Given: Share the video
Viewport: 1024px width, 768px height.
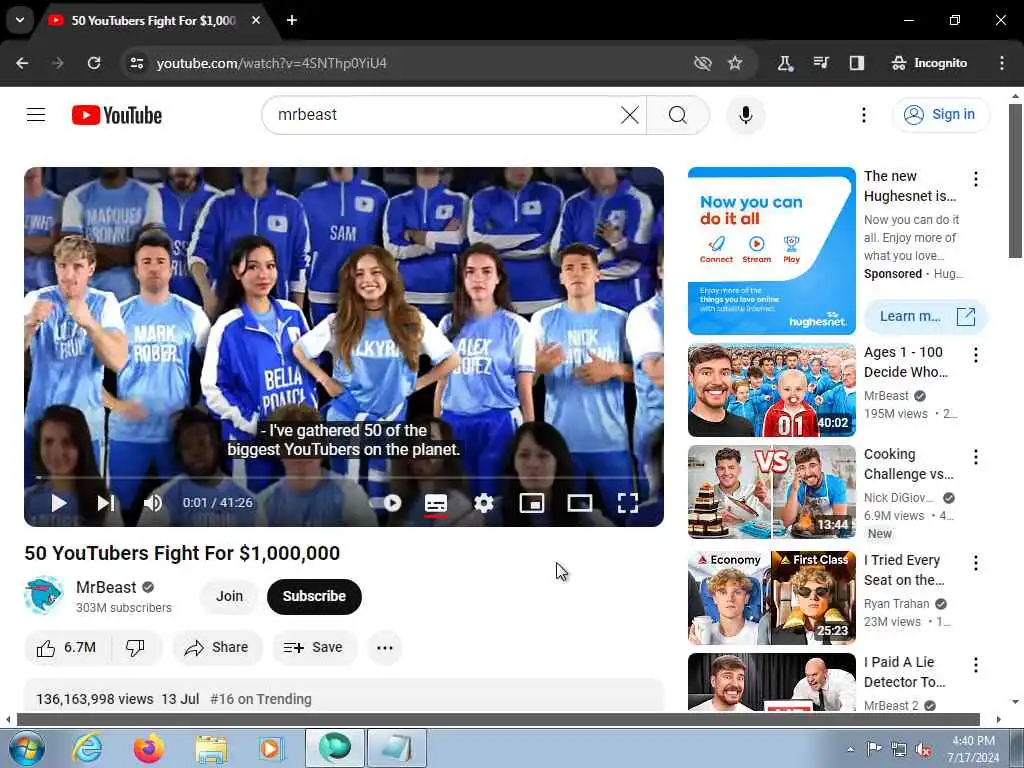Looking at the screenshot, I should (217, 648).
